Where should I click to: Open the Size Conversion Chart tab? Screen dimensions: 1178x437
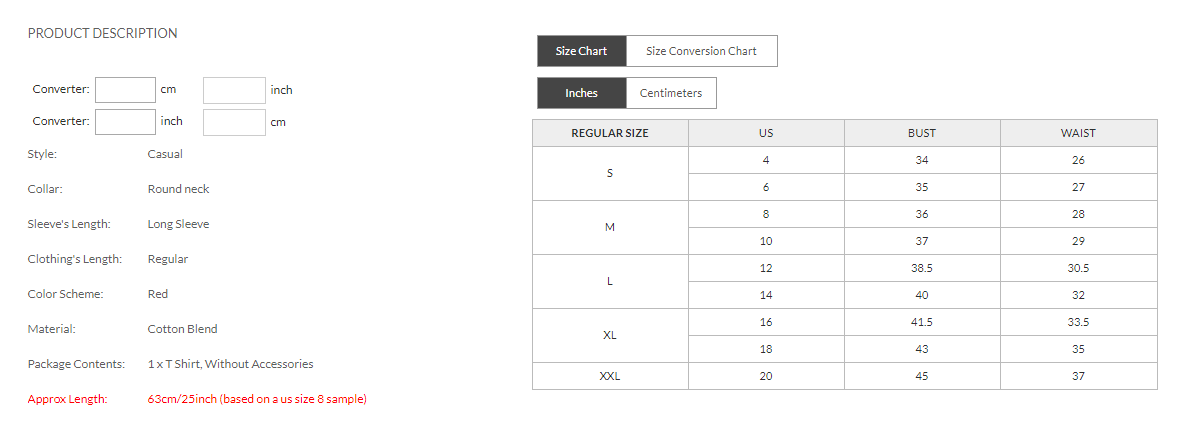701,51
